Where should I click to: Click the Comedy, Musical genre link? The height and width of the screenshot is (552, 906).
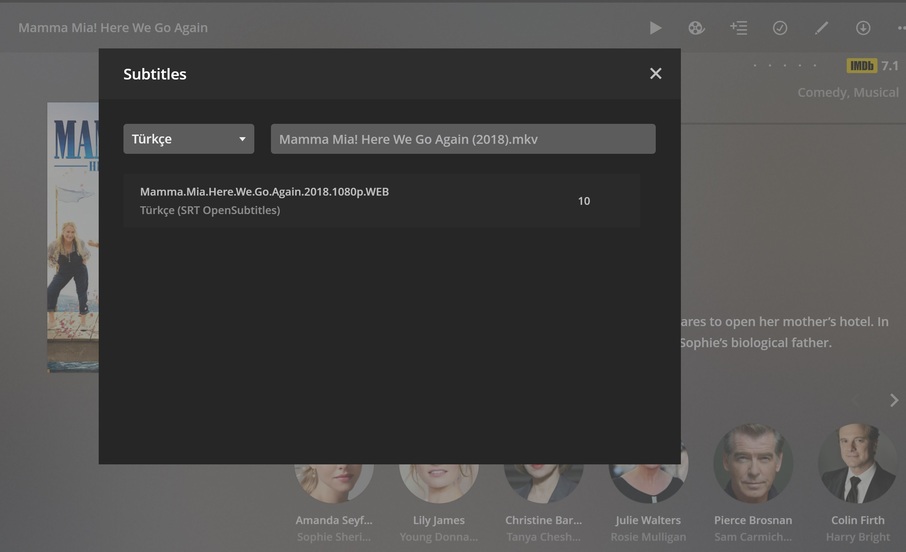pyautogui.click(x=848, y=92)
